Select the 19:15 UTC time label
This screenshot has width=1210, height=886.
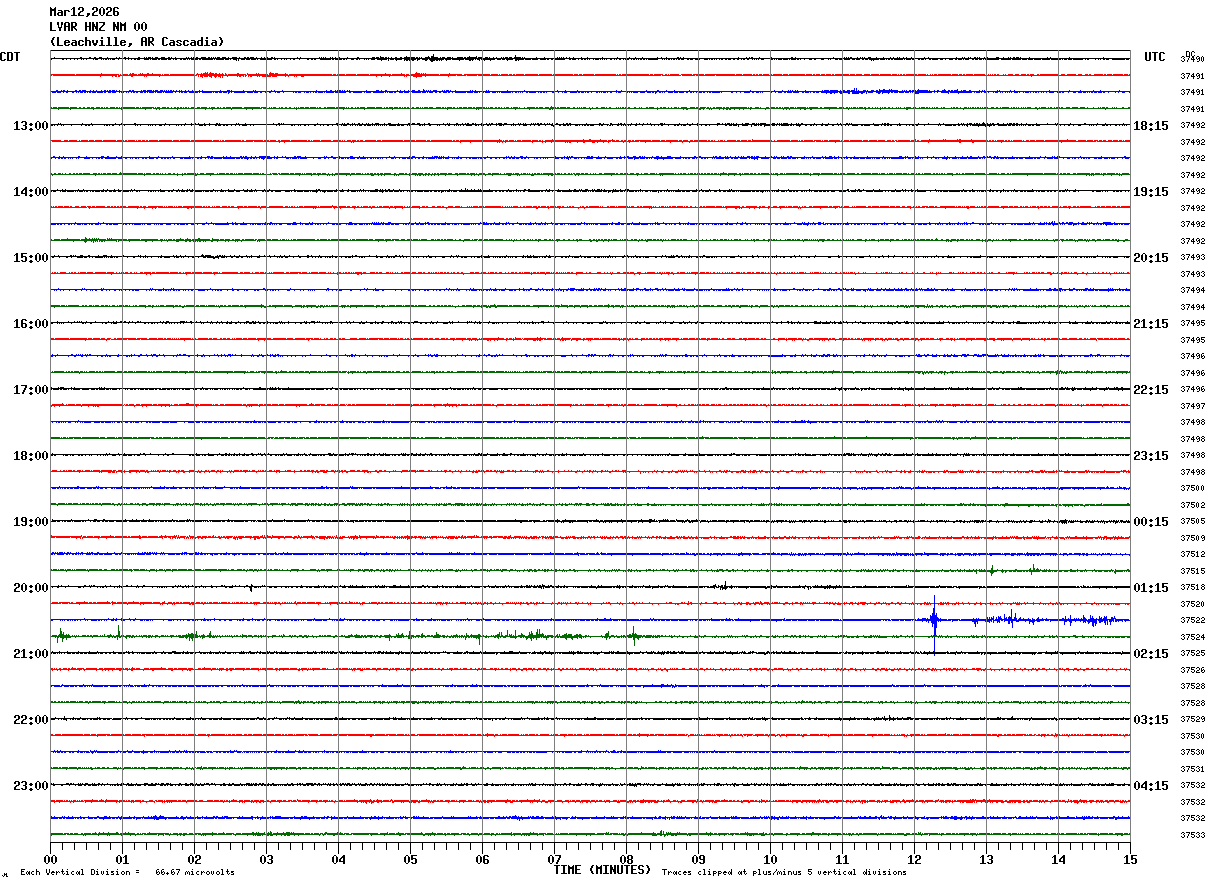(1151, 192)
